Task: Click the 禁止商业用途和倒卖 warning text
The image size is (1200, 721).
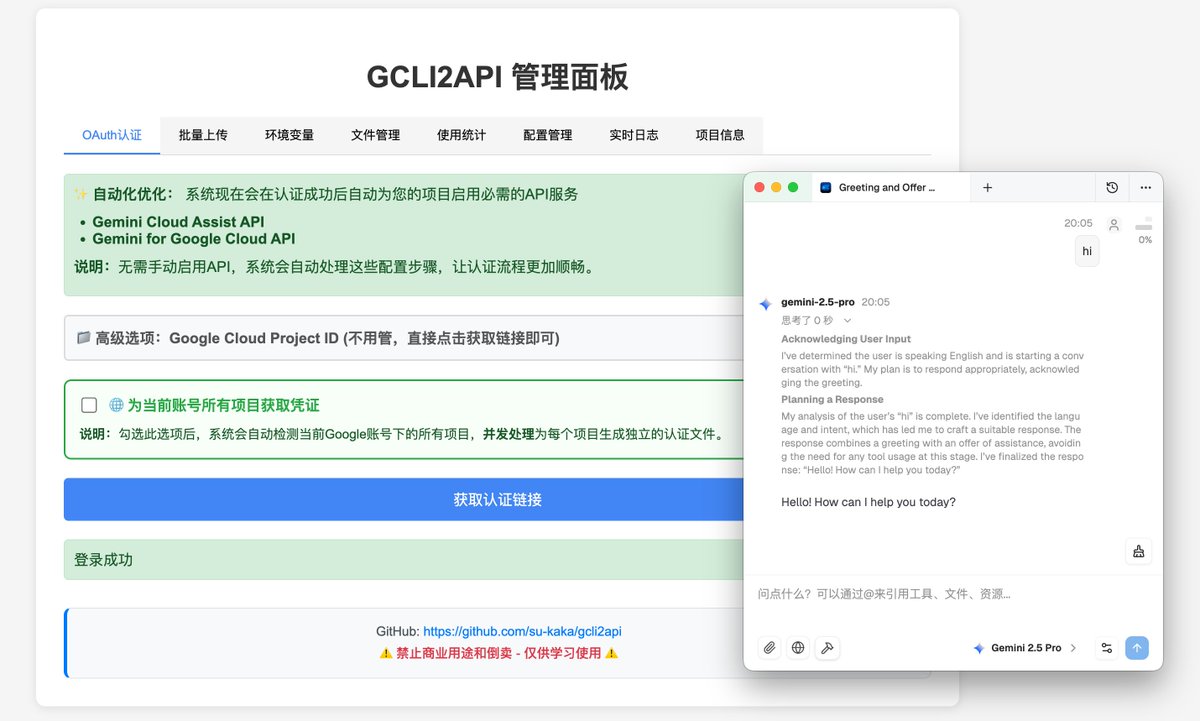Action: pos(498,653)
